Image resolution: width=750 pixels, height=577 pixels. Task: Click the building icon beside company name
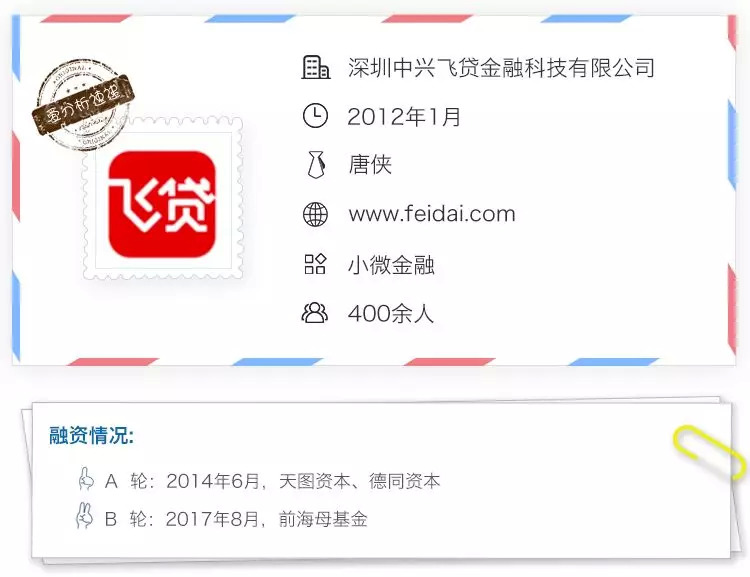pyautogui.click(x=316, y=67)
